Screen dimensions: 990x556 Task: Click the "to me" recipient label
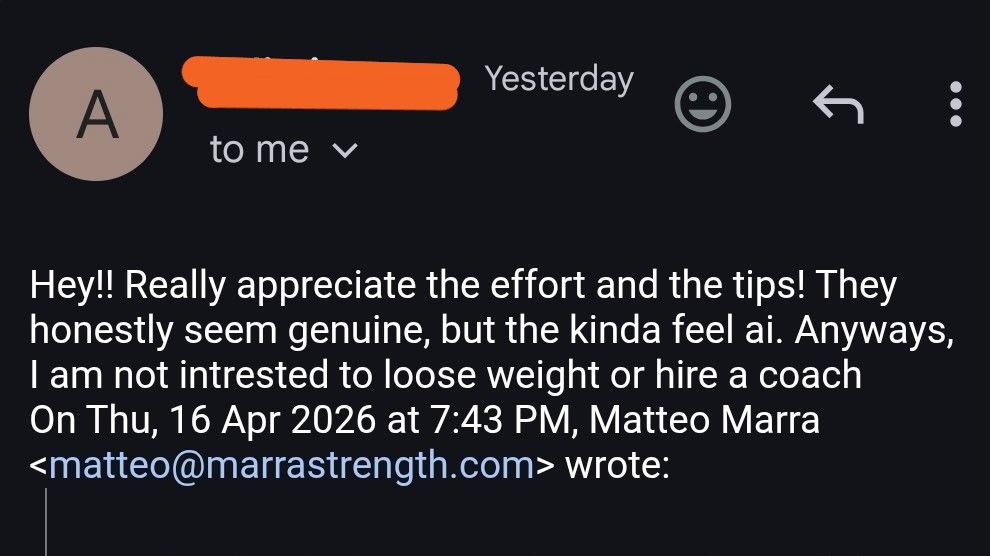click(x=259, y=150)
